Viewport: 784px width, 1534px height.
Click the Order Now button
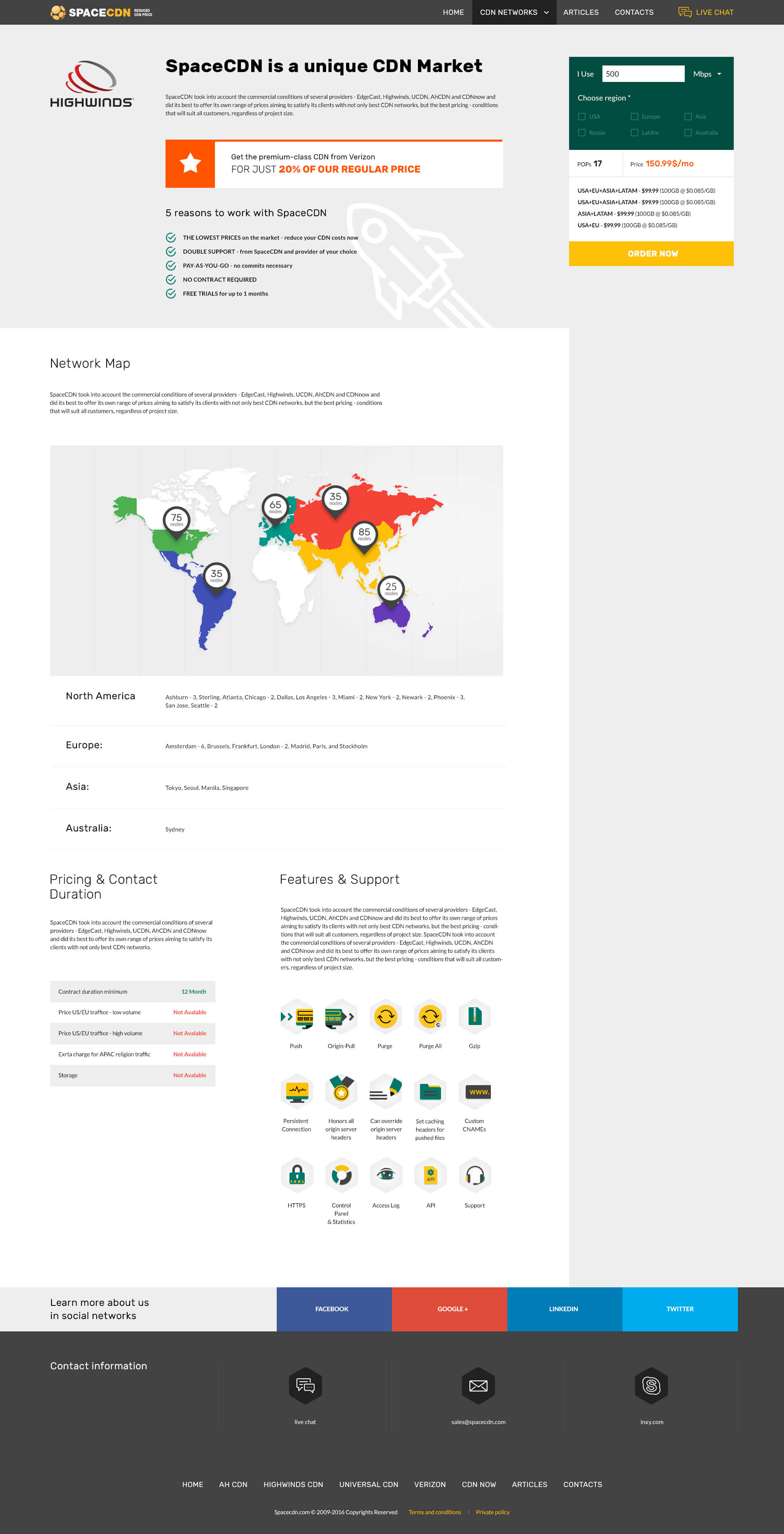pos(651,254)
